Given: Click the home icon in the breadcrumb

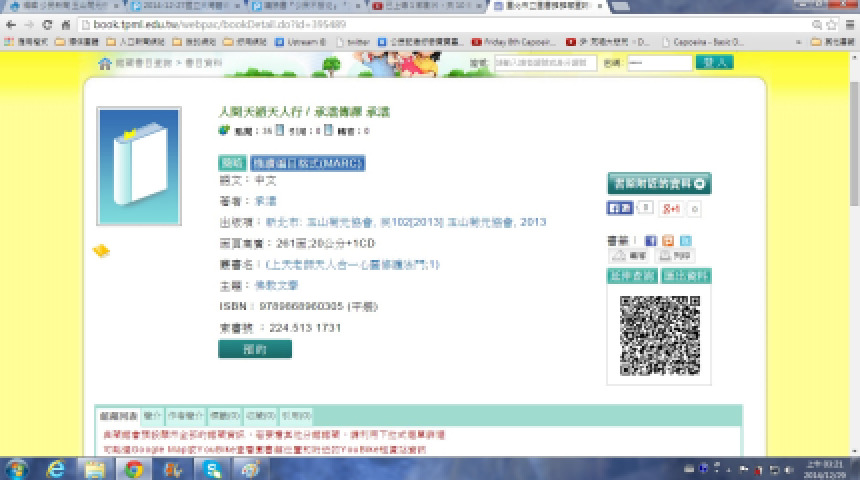Looking at the screenshot, I should (x=104, y=63).
